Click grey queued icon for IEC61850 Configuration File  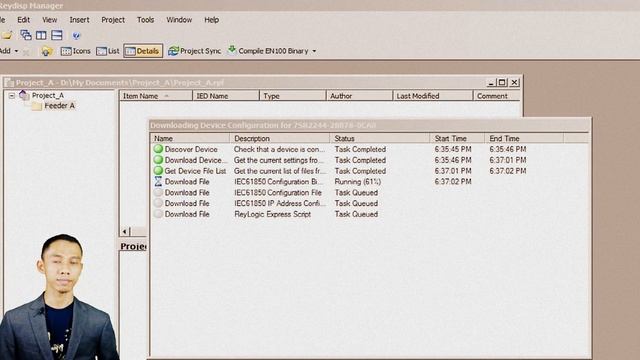(x=158, y=192)
